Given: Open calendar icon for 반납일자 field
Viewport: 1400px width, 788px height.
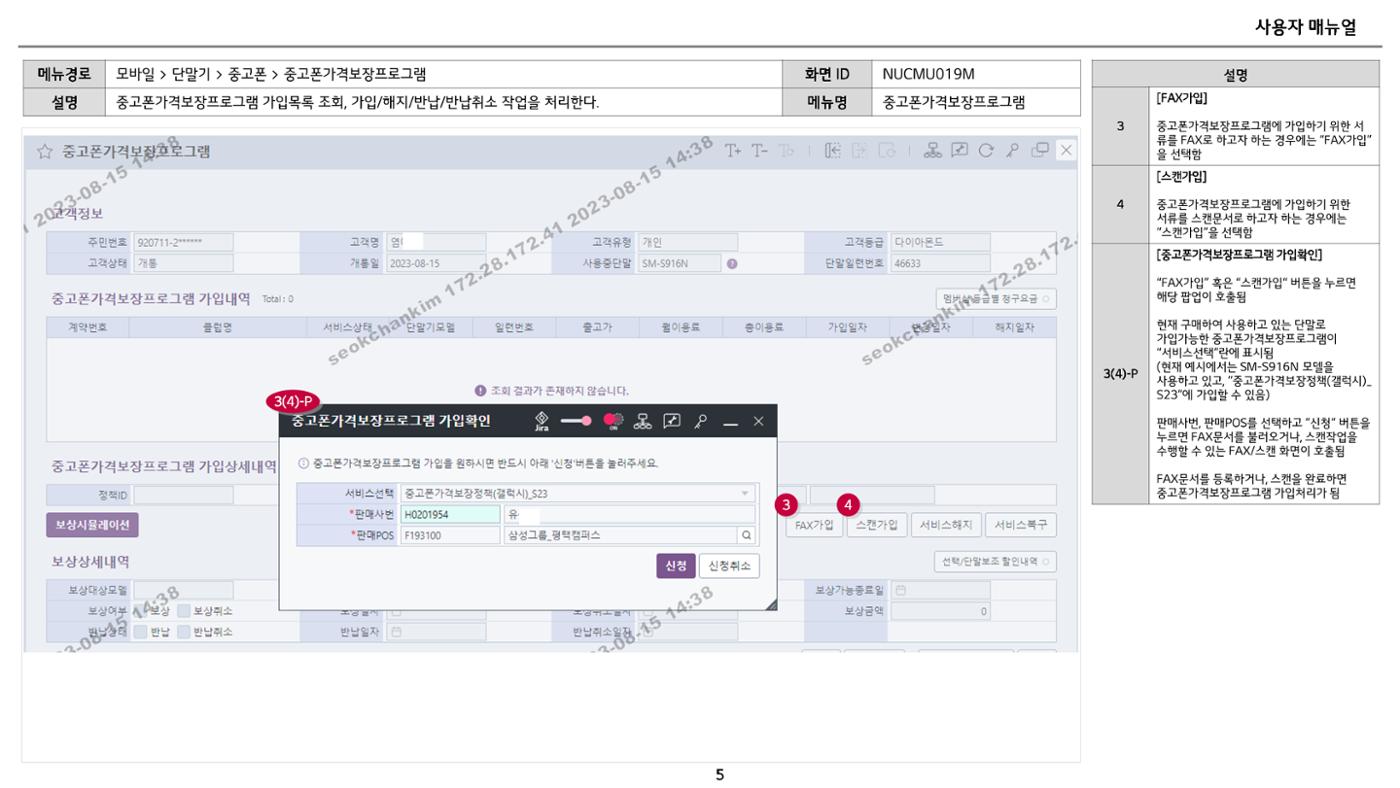Looking at the screenshot, I should coord(397,632).
